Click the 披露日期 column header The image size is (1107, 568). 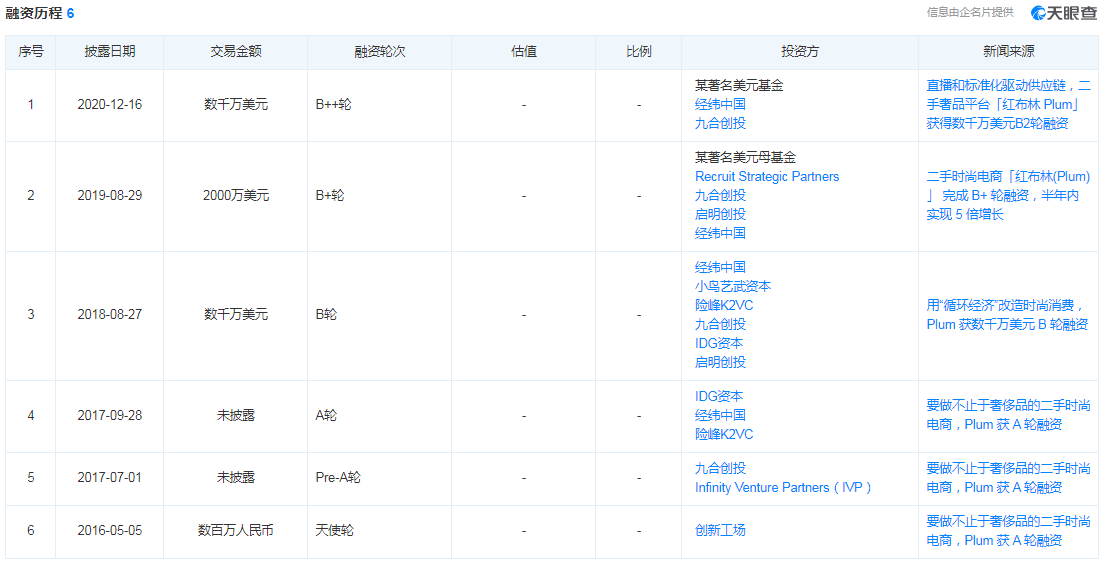coord(109,52)
